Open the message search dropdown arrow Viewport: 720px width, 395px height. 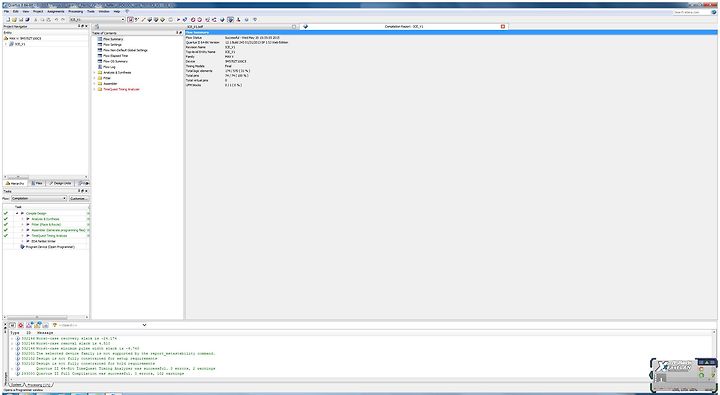(x=144, y=325)
